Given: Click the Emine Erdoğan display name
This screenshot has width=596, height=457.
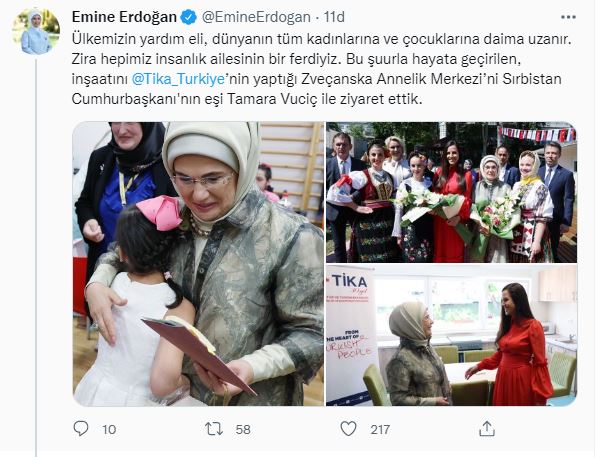Looking at the screenshot, I should click(x=124, y=17).
